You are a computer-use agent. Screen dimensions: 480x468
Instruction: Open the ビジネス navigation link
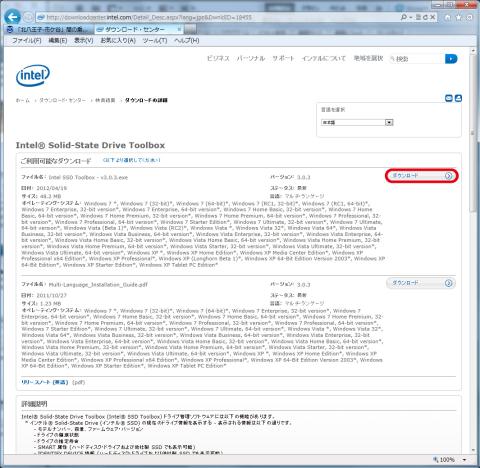click(218, 58)
